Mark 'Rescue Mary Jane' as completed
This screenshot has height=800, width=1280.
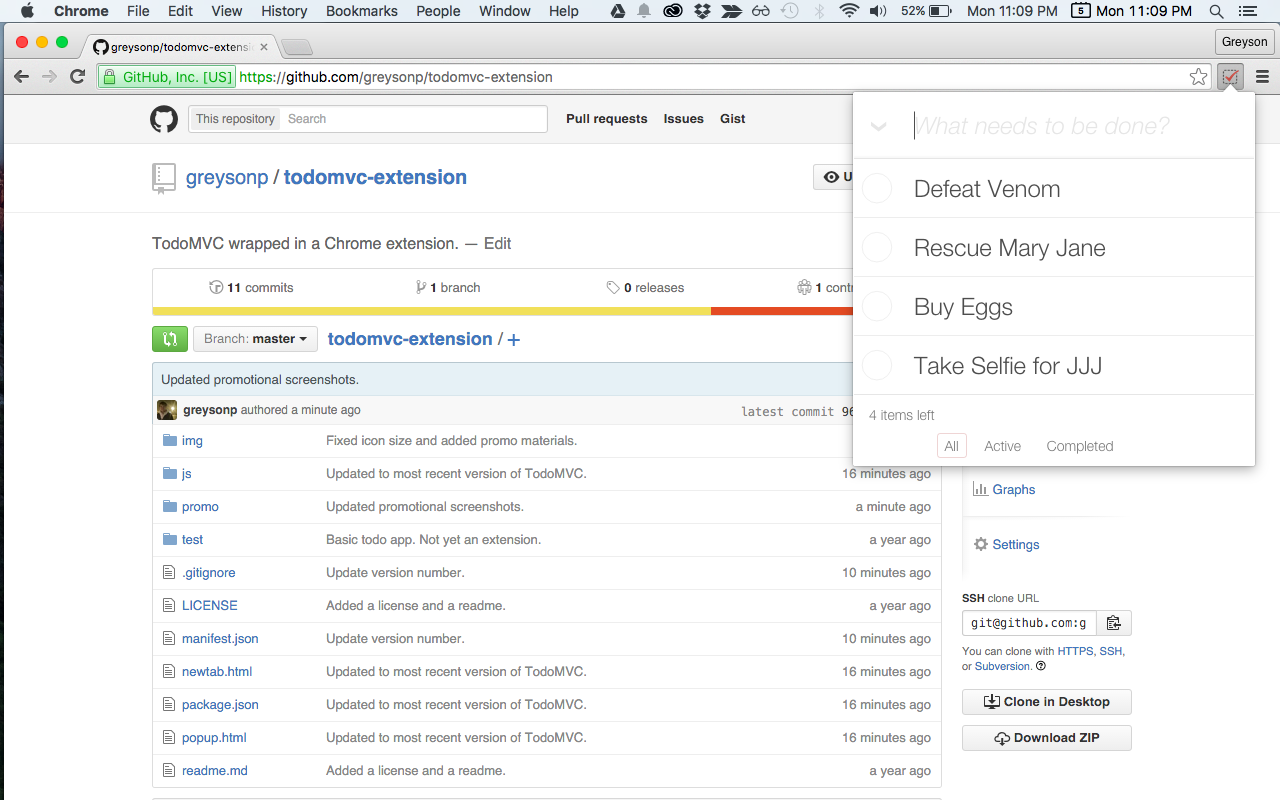tap(877, 247)
